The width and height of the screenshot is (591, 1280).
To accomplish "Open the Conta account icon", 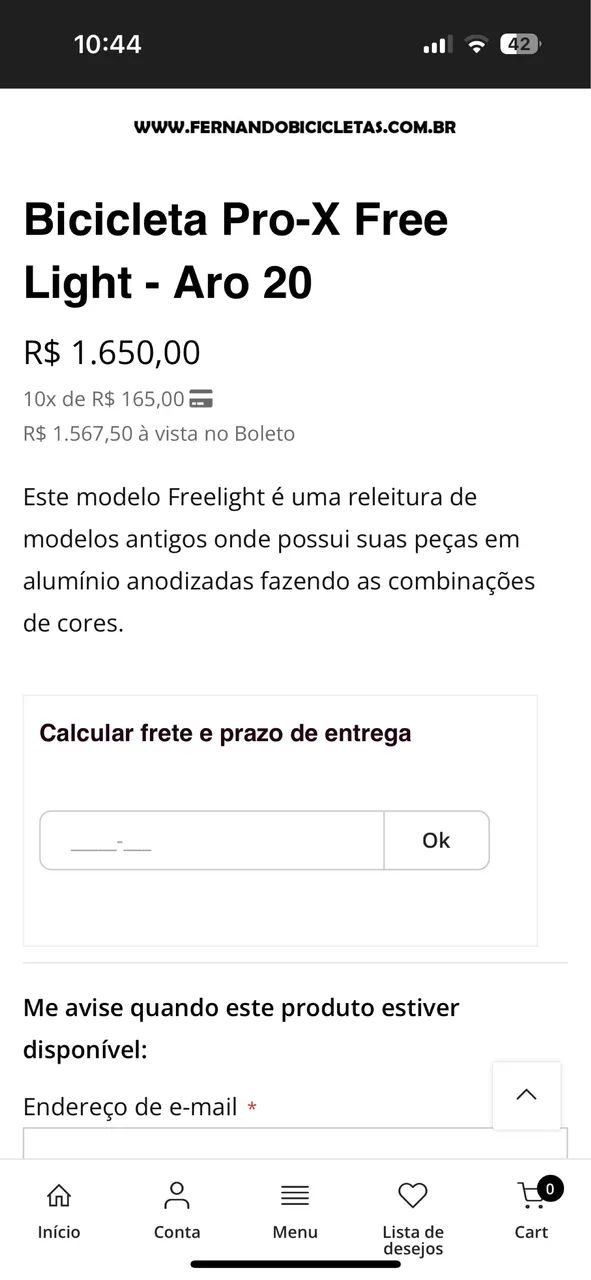I will click(177, 1195).
